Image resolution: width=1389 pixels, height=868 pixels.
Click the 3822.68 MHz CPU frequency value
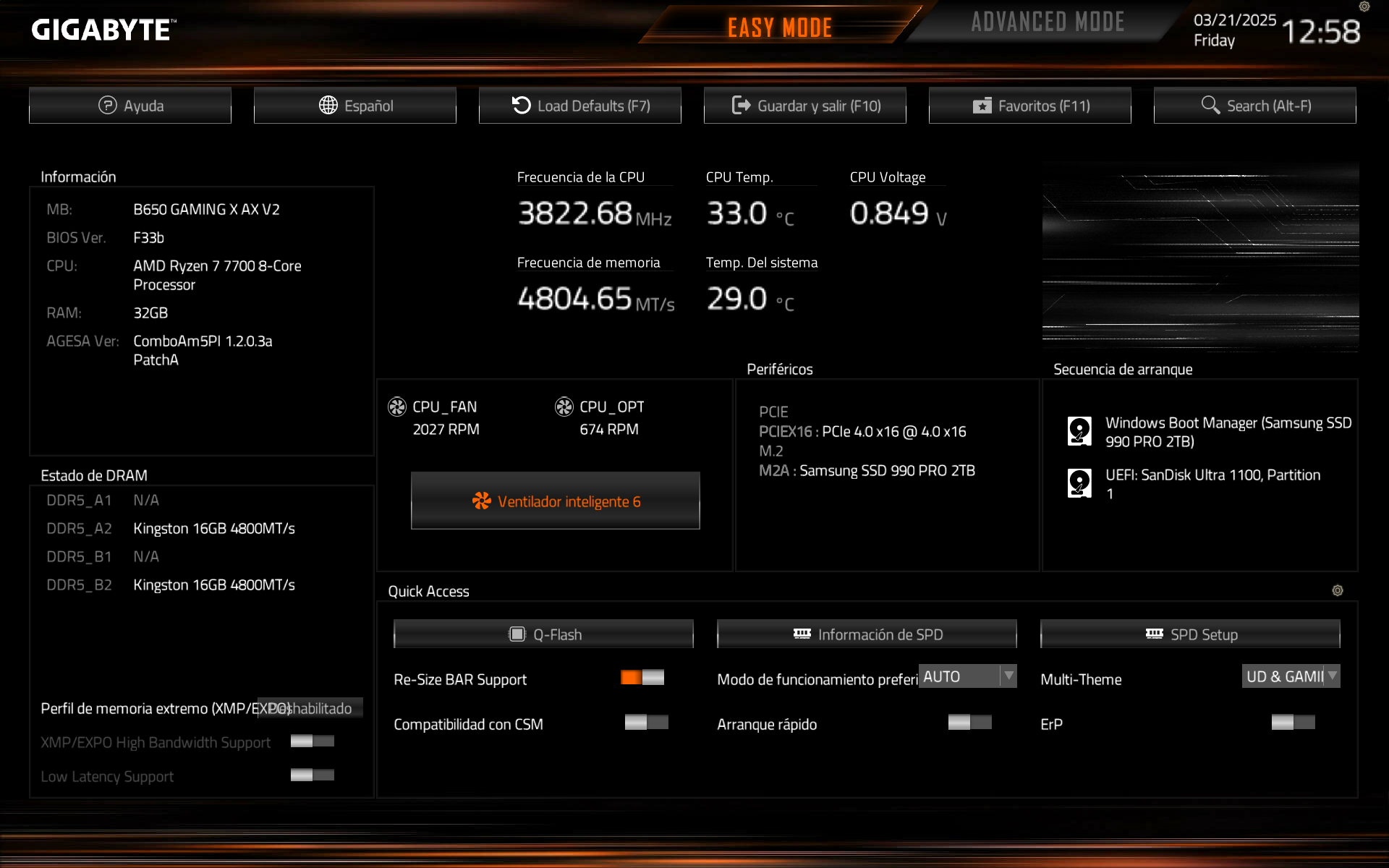595,213
